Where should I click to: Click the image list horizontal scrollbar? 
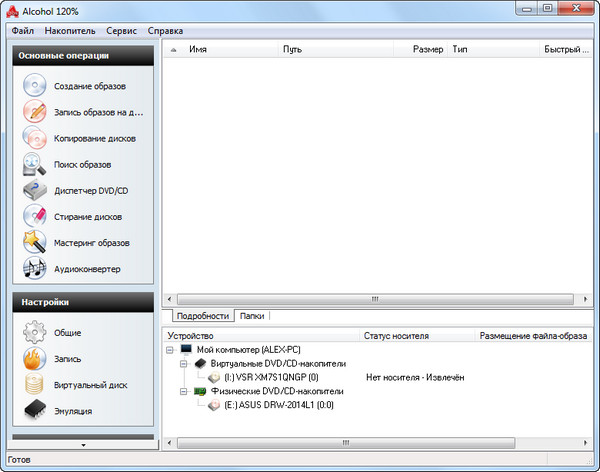click(x=376, y=298)
